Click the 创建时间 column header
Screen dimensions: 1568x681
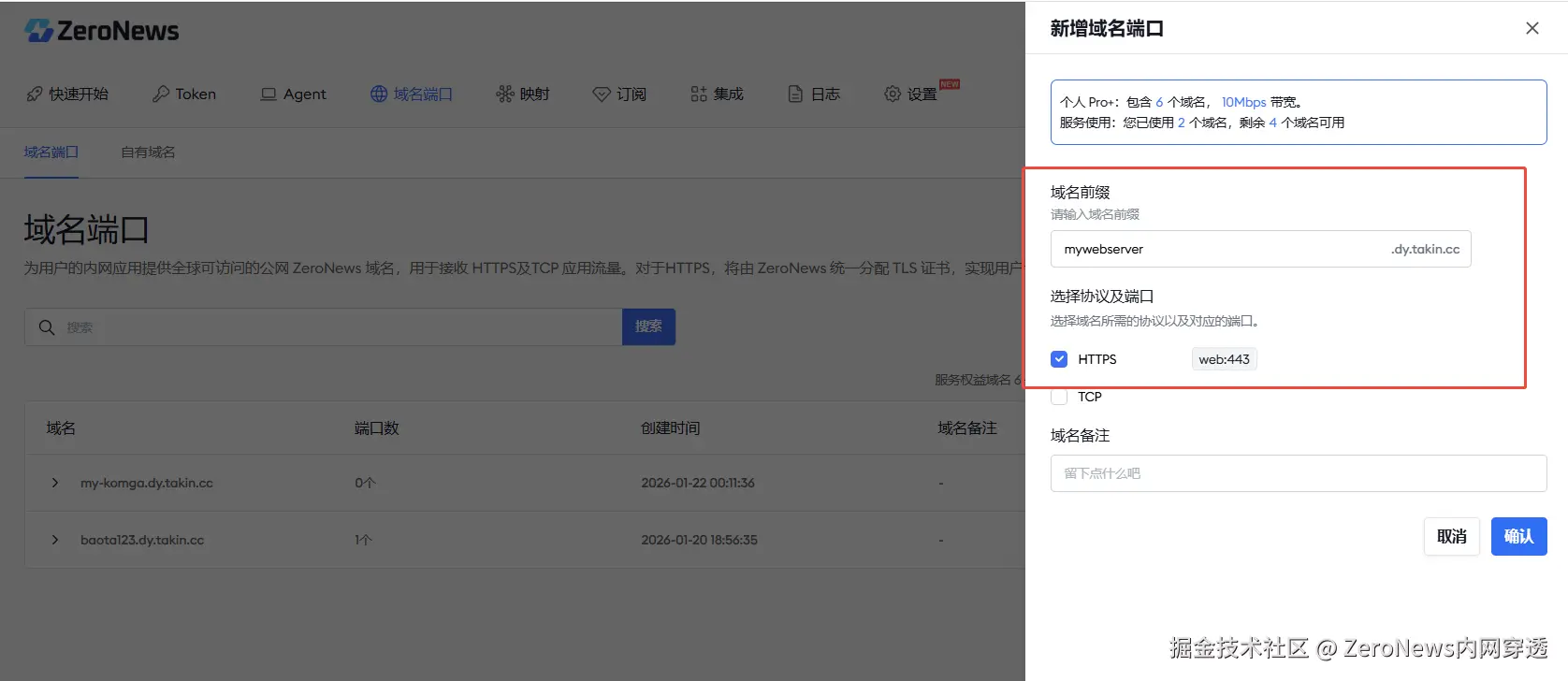click(x=670, y=427)
